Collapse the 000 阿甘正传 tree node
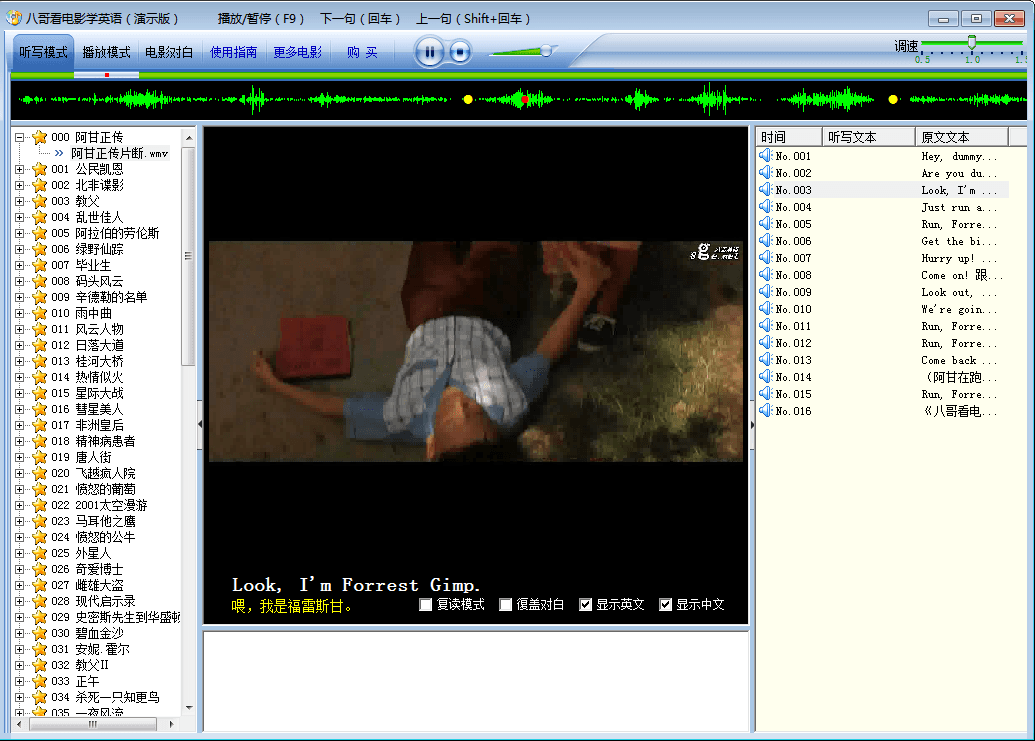Screen dimensions: 1035x741 [x=19, y=137]
